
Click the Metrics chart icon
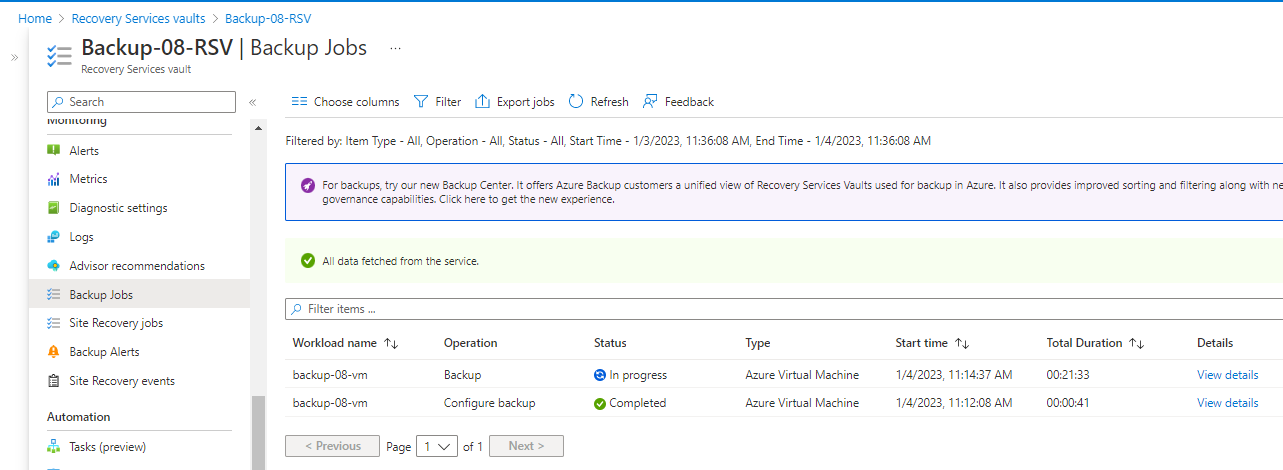coord(54,179)
